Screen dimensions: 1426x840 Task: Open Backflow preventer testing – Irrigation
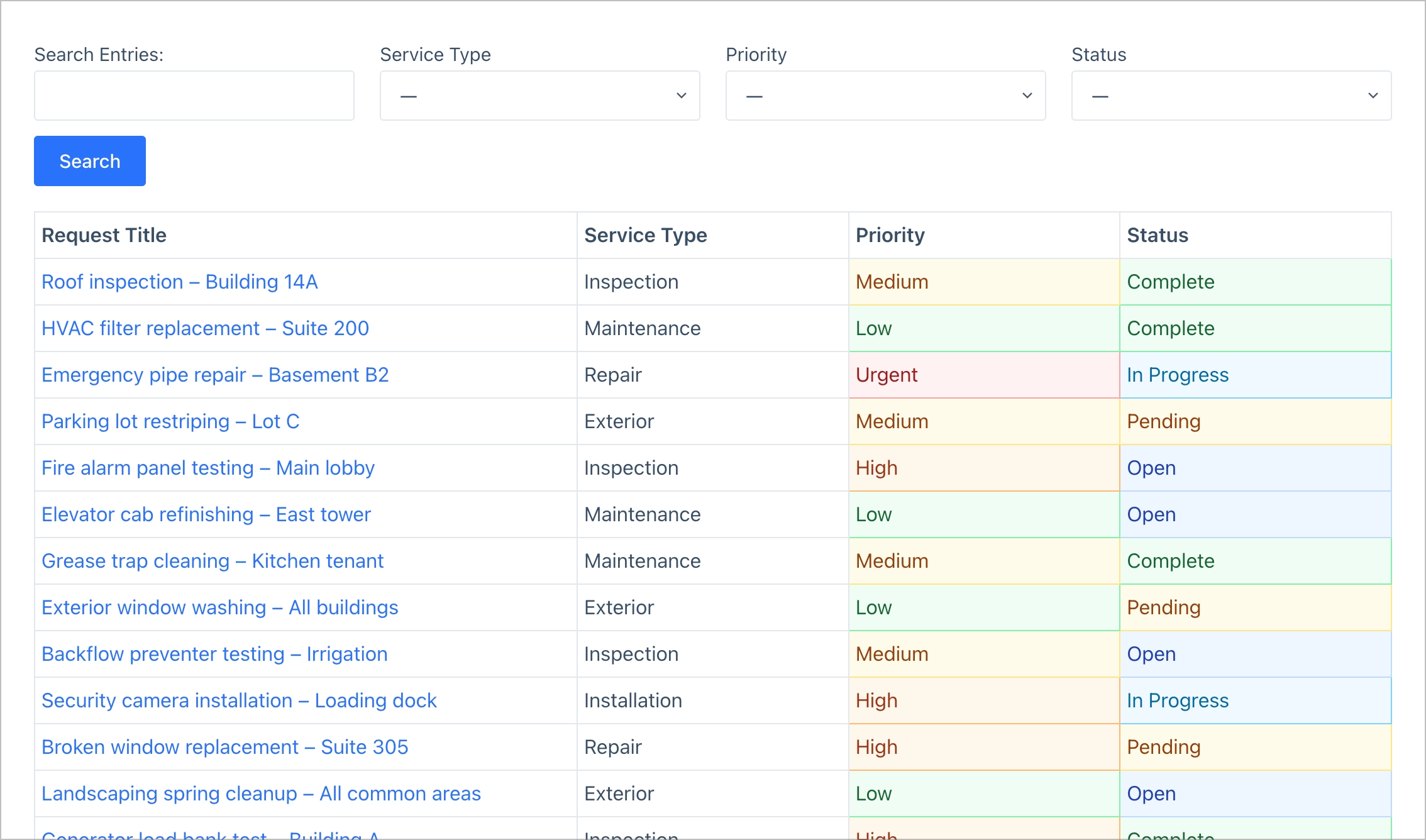[214, 654]
